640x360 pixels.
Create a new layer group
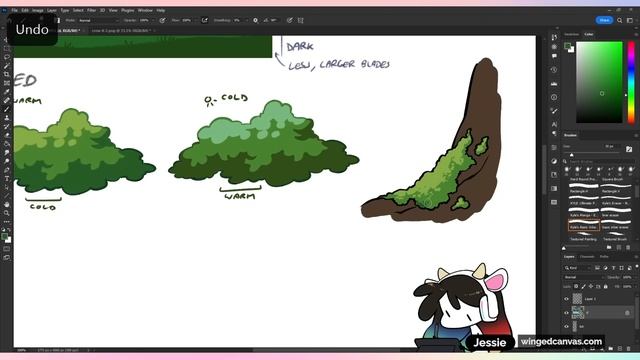tap(611, 349)
